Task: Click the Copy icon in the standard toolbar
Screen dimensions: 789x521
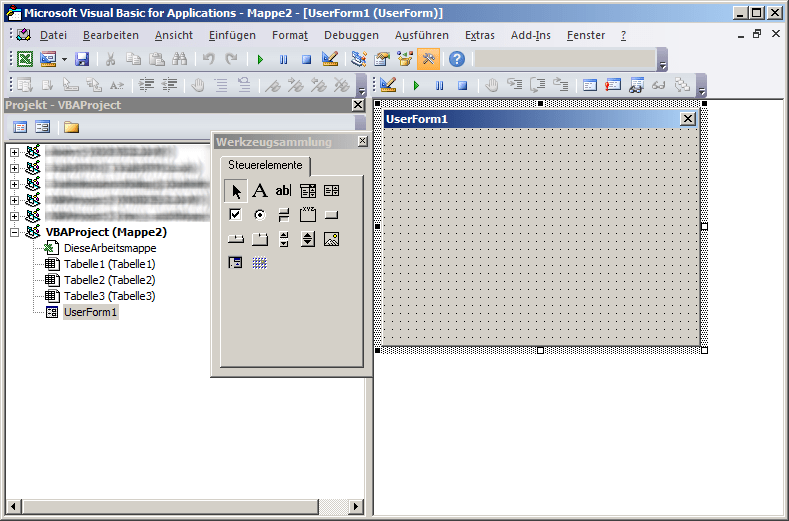Action: [133, 59]
